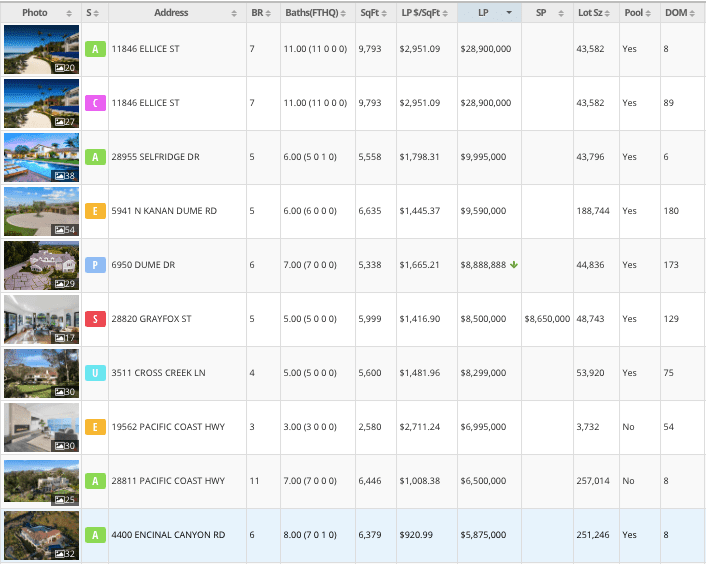This screenshot has width=706, height=564.
Task: Click the SqFt value 2,580
Action: pos(370,427)
